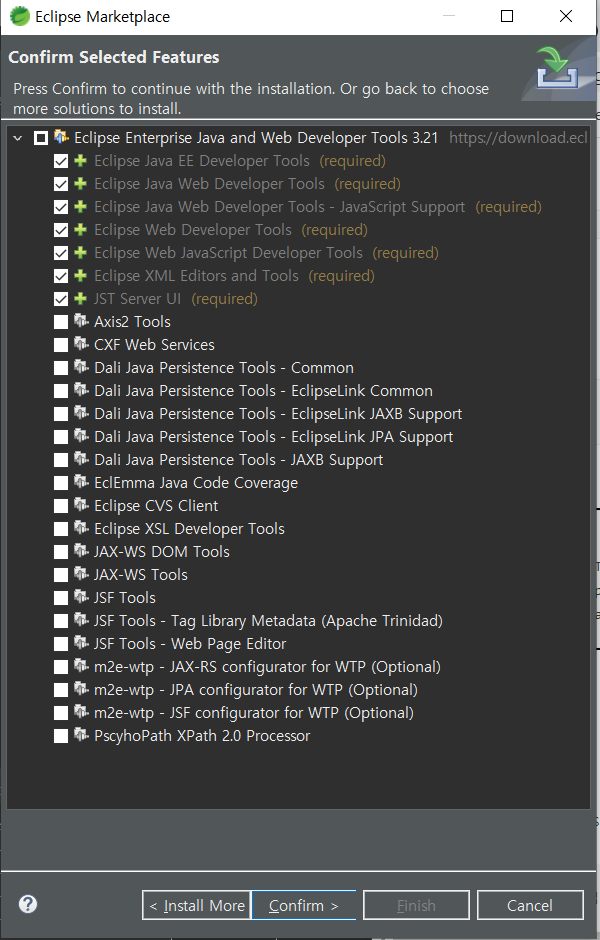Check Eclipse XSL Developer Tools box

click(61, 529)
